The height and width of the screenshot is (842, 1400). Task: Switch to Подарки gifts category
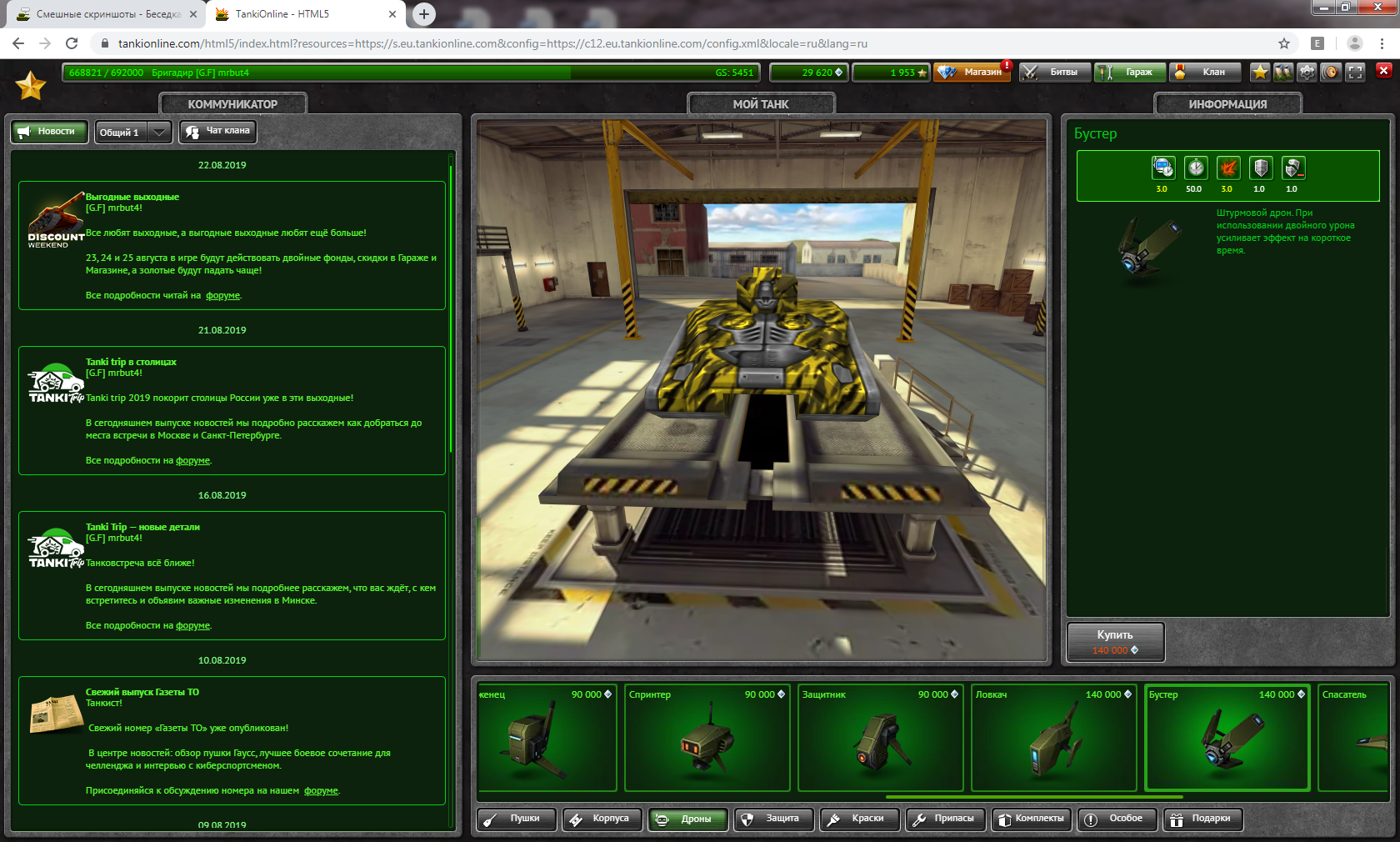(1202, 819)
